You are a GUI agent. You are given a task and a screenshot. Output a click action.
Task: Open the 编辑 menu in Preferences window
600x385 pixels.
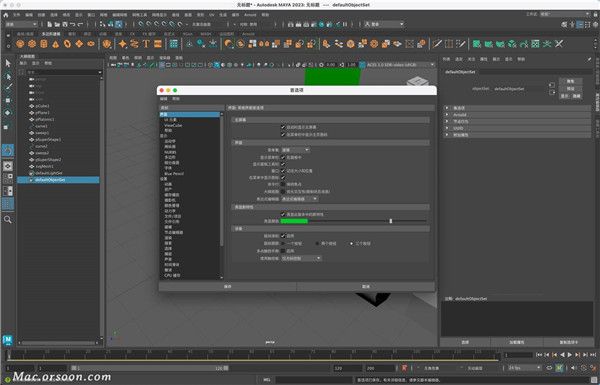click(163, 99)
